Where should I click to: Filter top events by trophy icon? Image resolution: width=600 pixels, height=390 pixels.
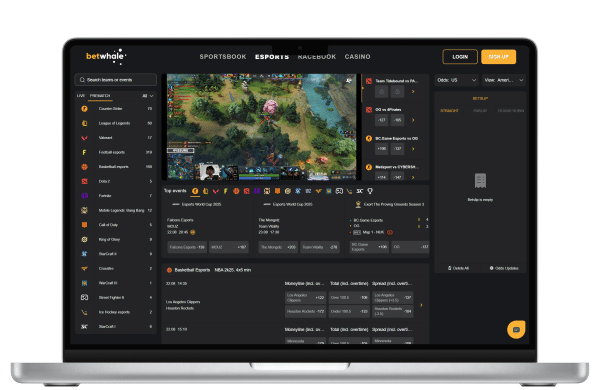click(x=370, y=191)
